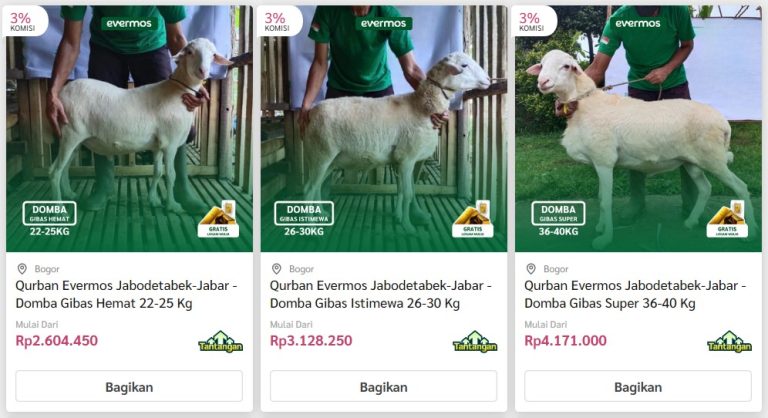Open the Domba Gibas Super 36-40KG sheep photo

638,128
